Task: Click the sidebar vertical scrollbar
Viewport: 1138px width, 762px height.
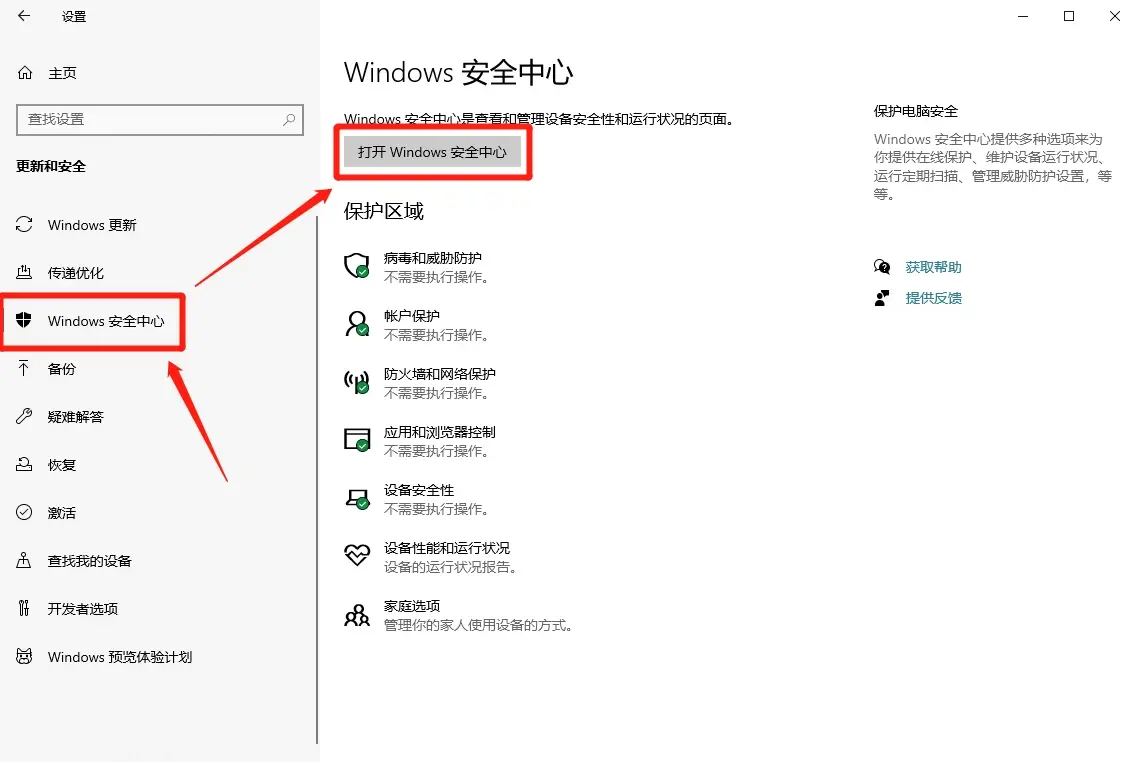Action: tap(317, 479)
